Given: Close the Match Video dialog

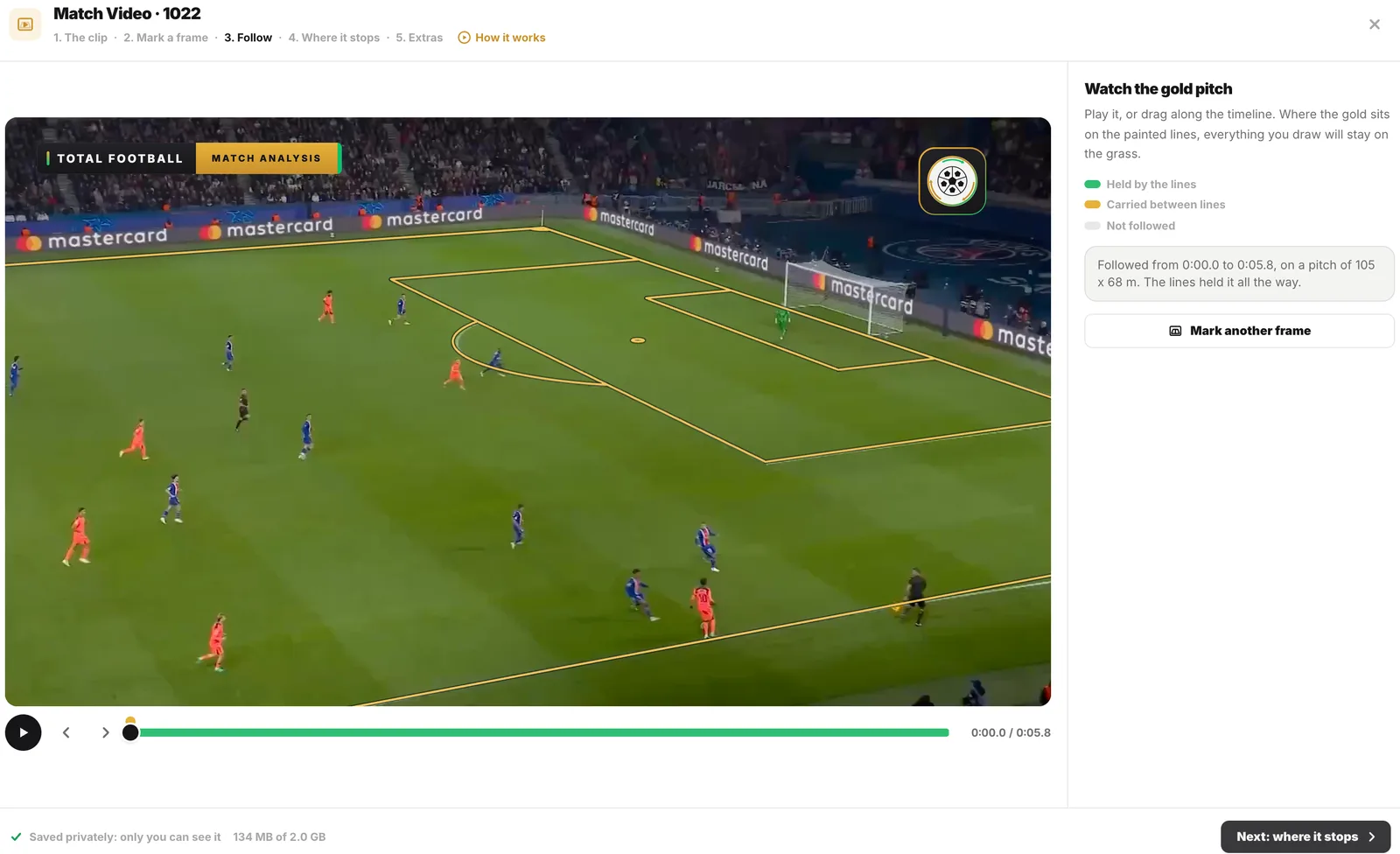Looking at the screenshot, I should click(1375, 24).
